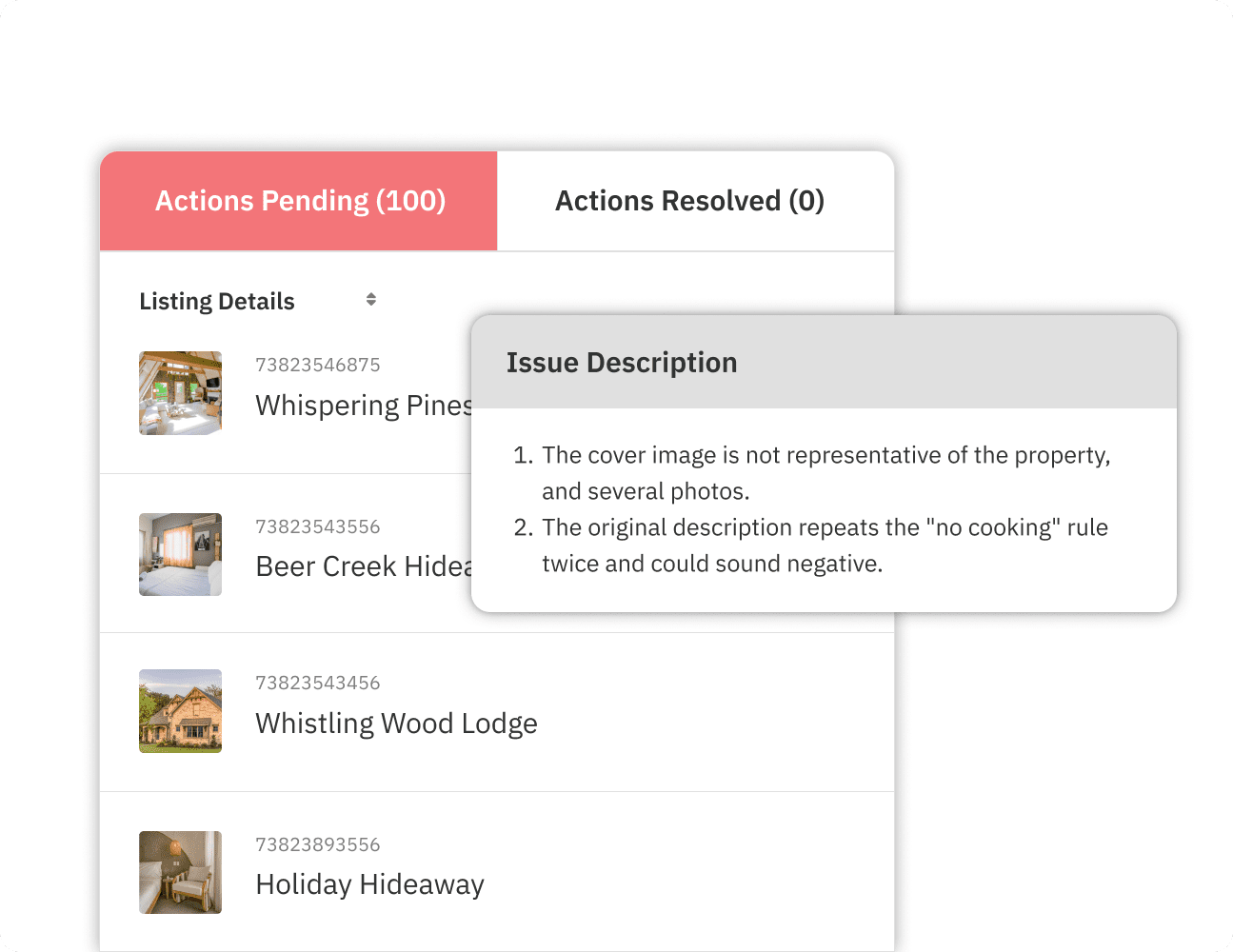Click listing ID 73823543456
The height and width of the screenshot is (952, 1233).
coord(317,683)
